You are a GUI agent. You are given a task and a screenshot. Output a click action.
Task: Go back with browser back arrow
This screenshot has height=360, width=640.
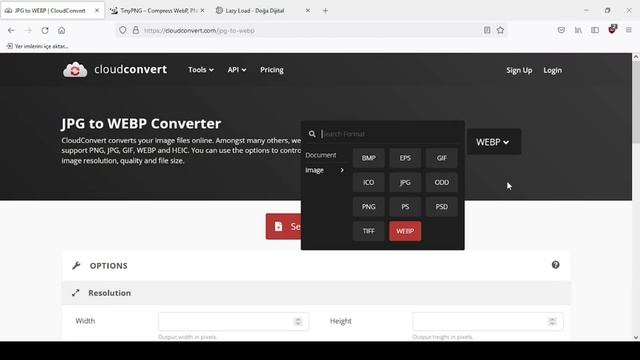tap(11, 30)
